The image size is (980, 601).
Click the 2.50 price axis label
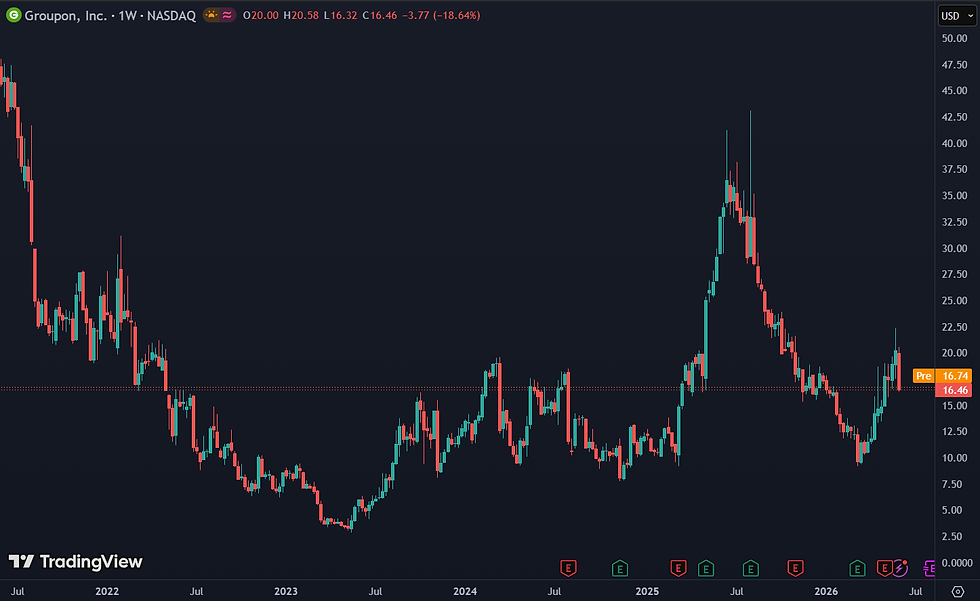coord(954,537)
